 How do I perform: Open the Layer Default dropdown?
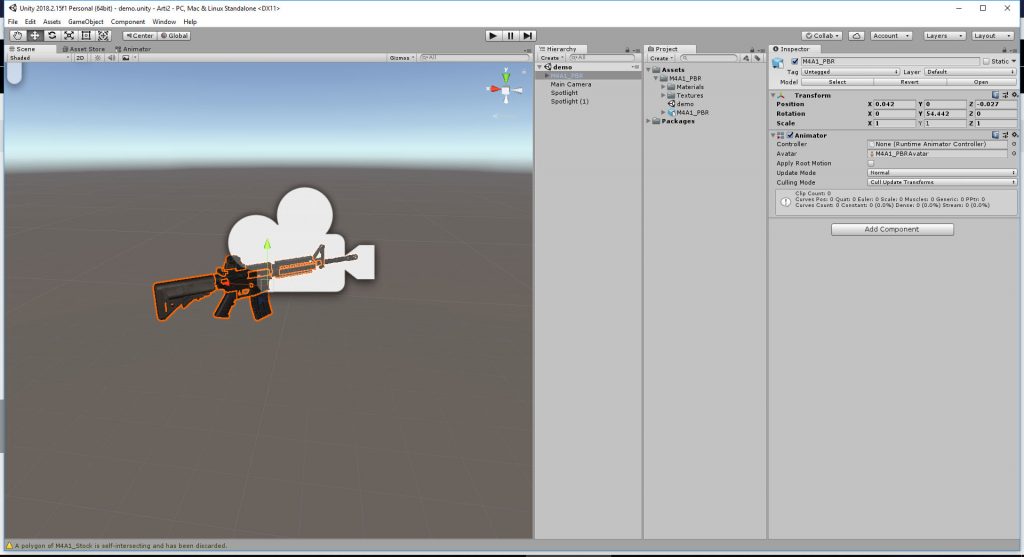tap(970, 72)
